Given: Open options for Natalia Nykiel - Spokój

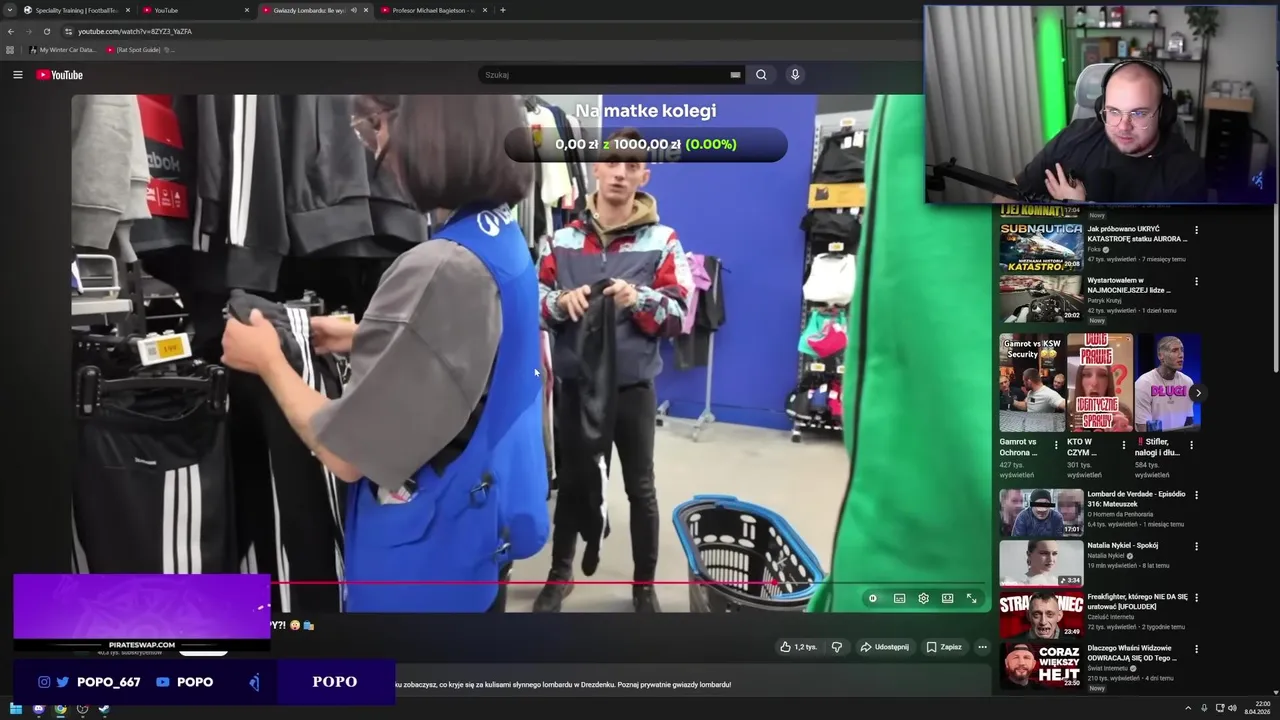Looking at the screenshot, I should pyautogui.click(x=1196, y=547).
